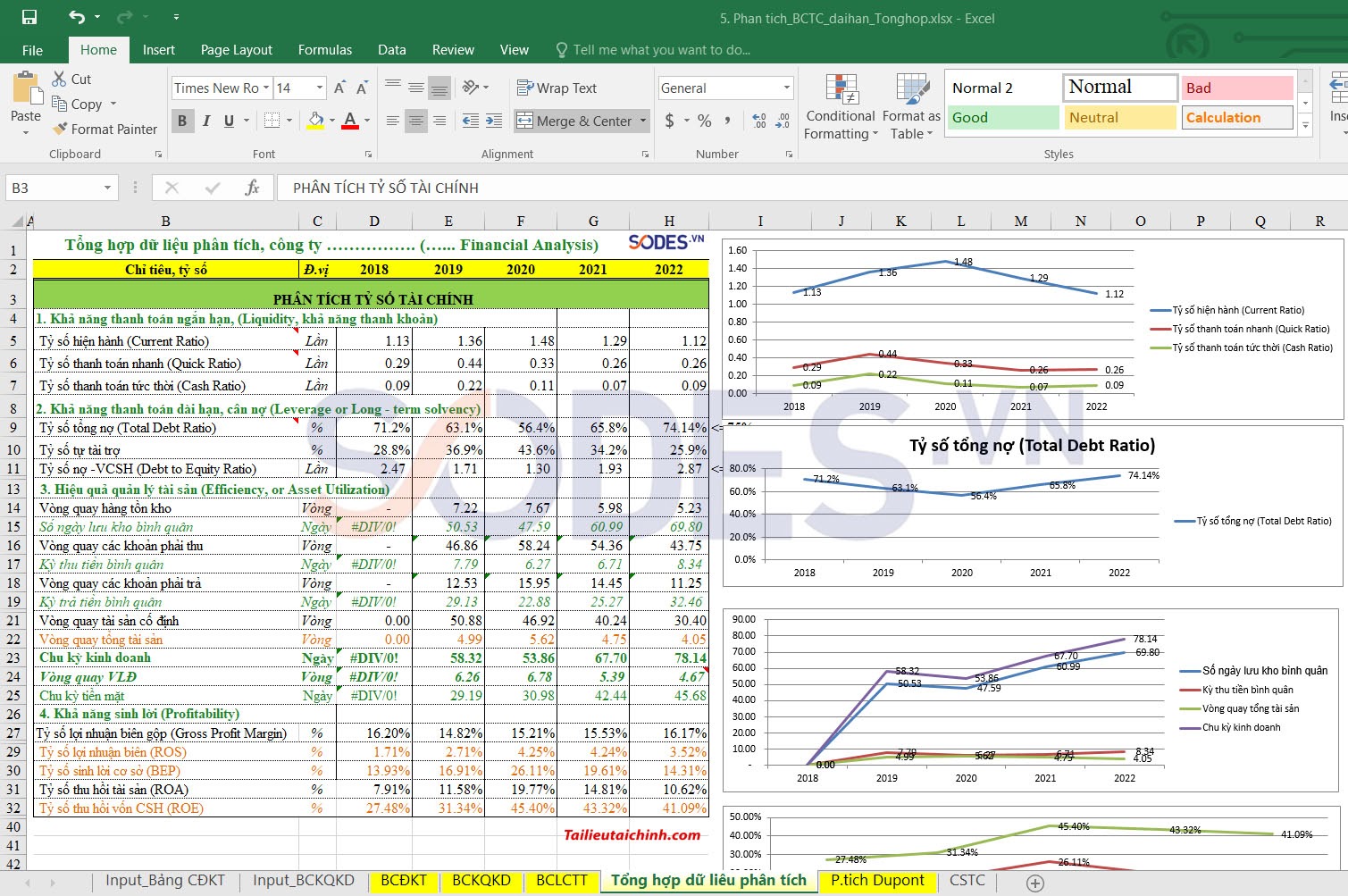Click the Save icon in title bar

29,17
